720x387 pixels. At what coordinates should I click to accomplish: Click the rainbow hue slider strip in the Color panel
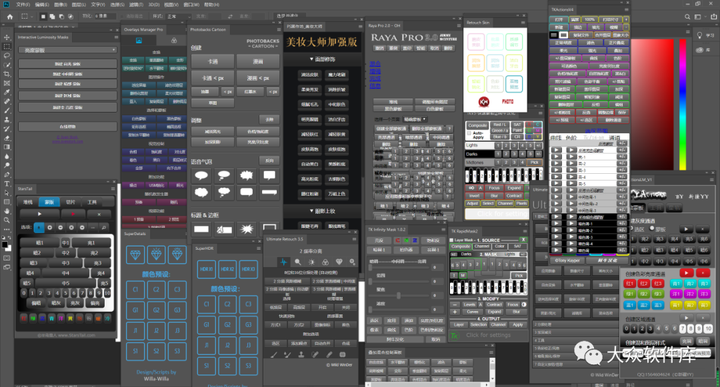pos(683,104)
